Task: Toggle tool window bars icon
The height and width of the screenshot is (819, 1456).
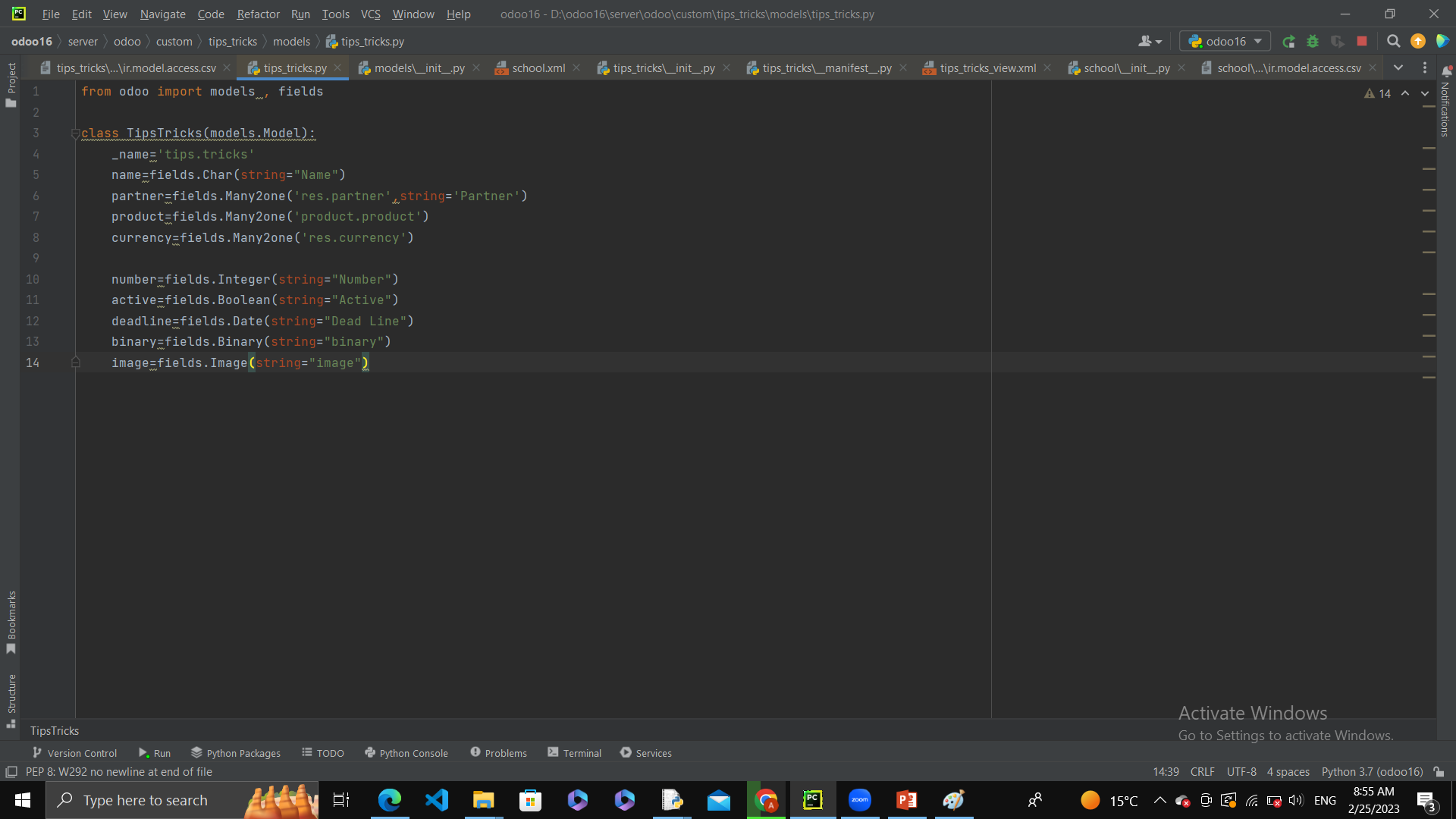Action: [11, 772]
